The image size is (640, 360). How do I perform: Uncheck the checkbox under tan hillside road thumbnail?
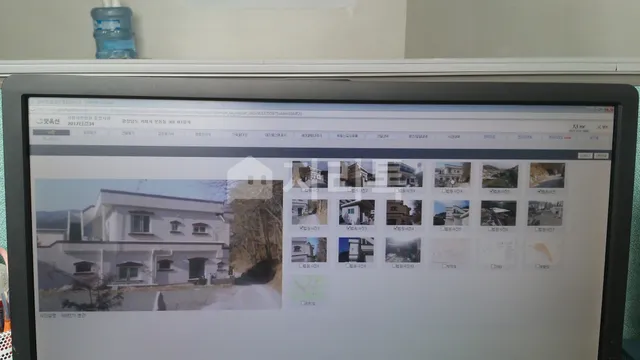click(x=539, y=191)
